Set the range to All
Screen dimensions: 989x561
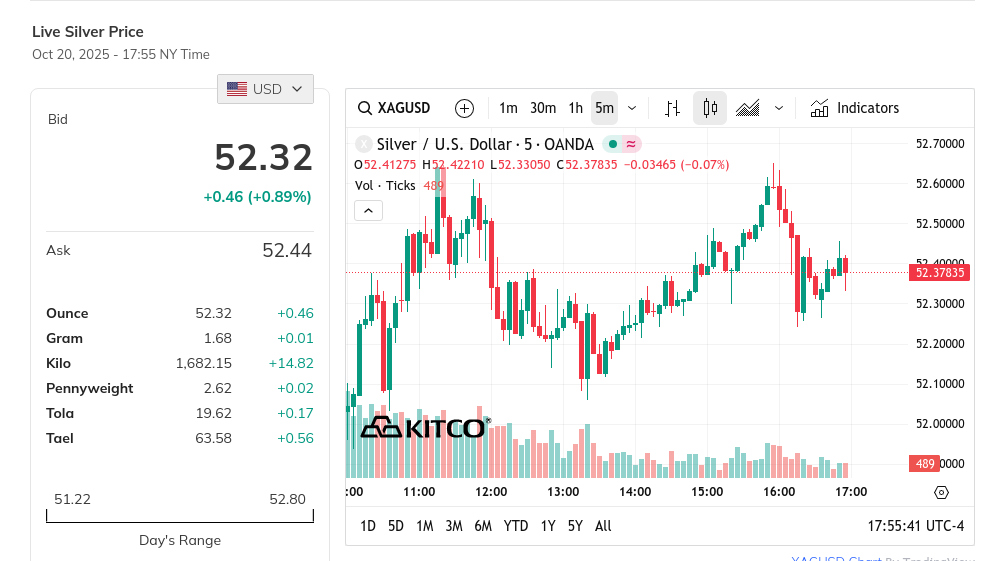click(x=603, y=526)
